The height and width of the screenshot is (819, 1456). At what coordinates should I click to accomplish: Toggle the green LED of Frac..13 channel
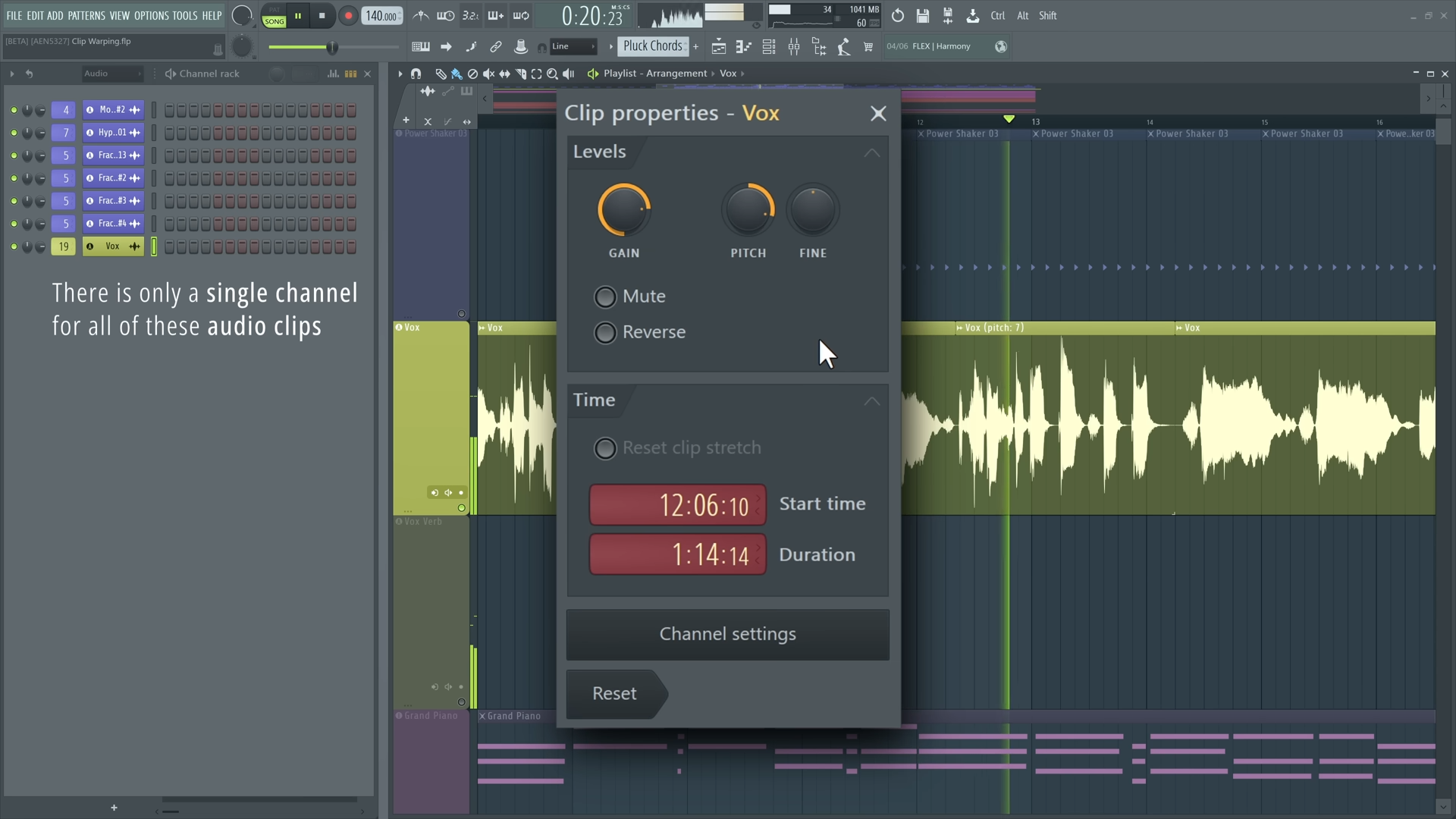[x=14, y=155]
